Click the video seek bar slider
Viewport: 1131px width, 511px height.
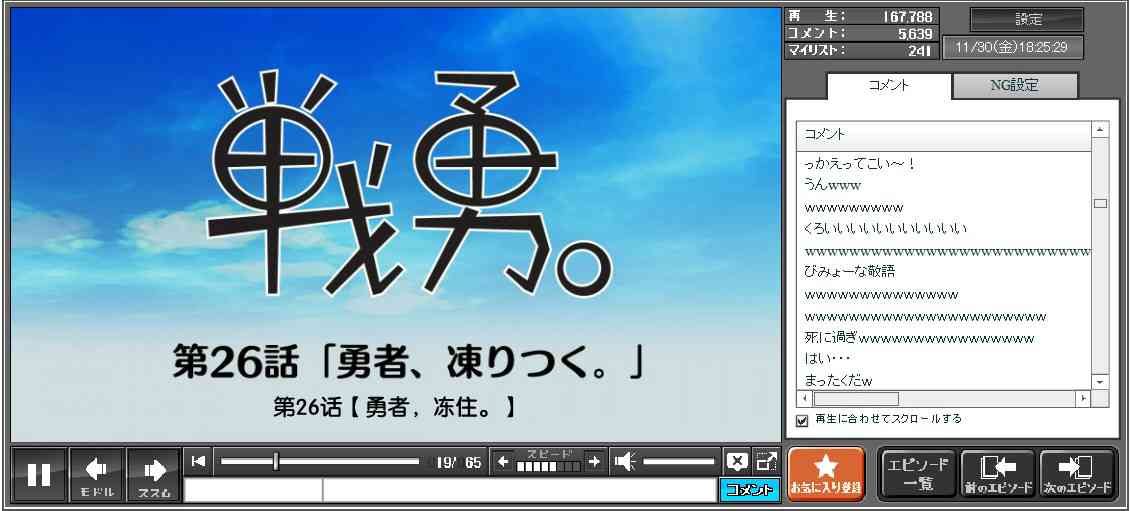(x=320, y=461)
